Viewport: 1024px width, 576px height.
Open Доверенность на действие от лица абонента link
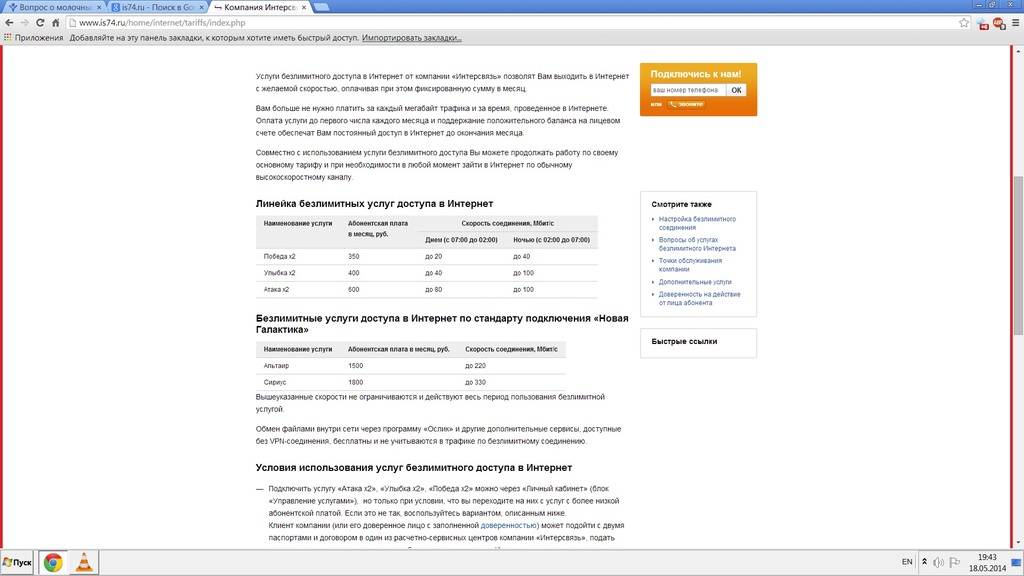(699, 298)
